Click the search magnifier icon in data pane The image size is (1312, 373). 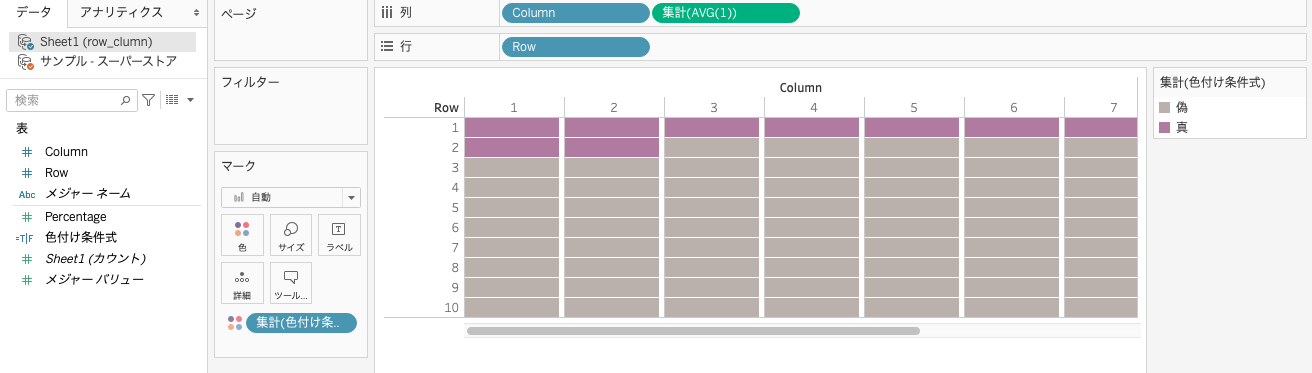click(x=126, y=100)
